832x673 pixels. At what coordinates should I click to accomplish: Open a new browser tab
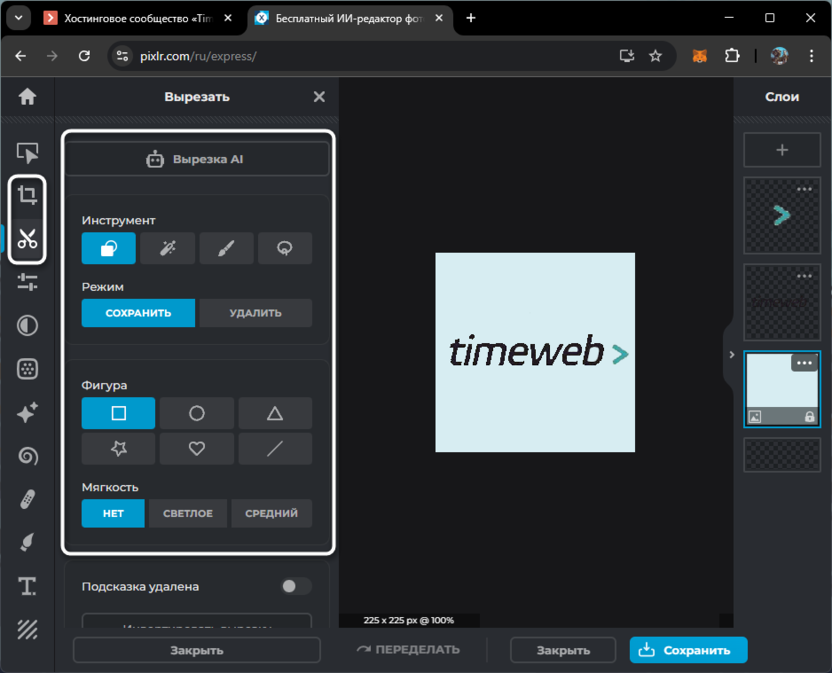[471, 18]
